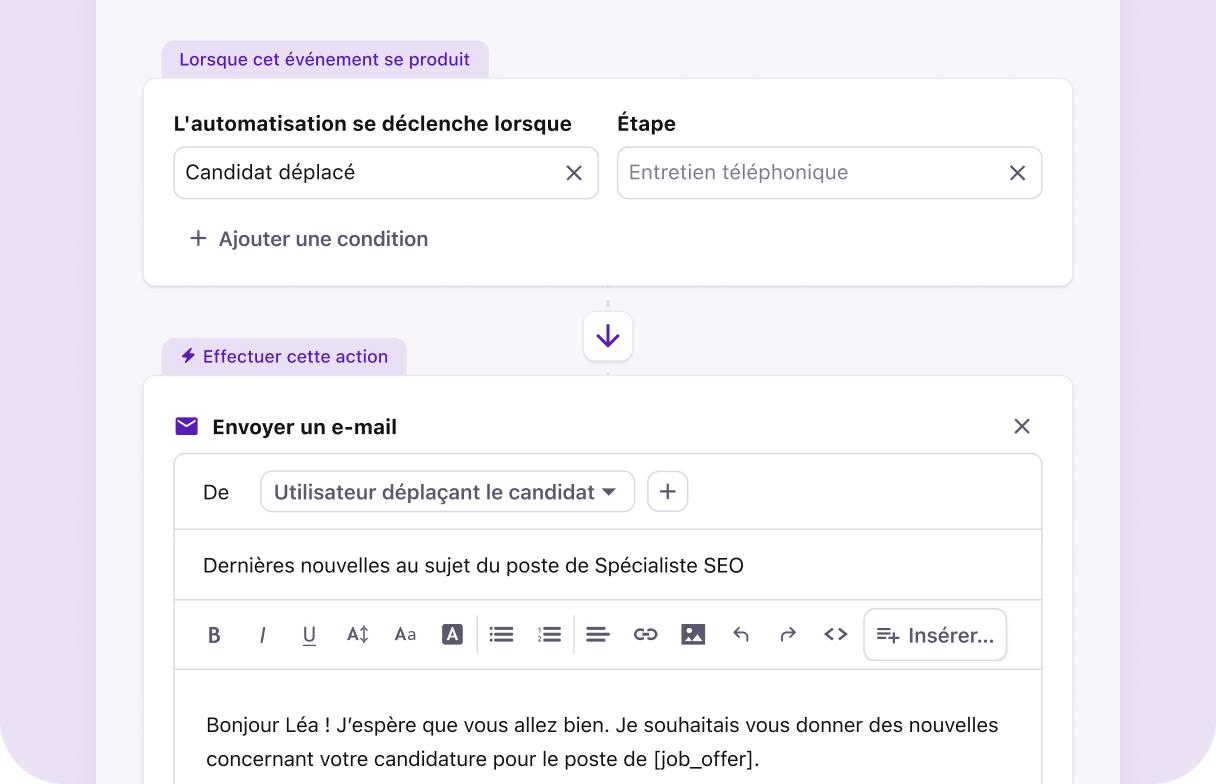Image resolution: width=1216 pixels, height=784 pixels.
Task: Toggle underline formatting
Action: (x=309, y=634)
